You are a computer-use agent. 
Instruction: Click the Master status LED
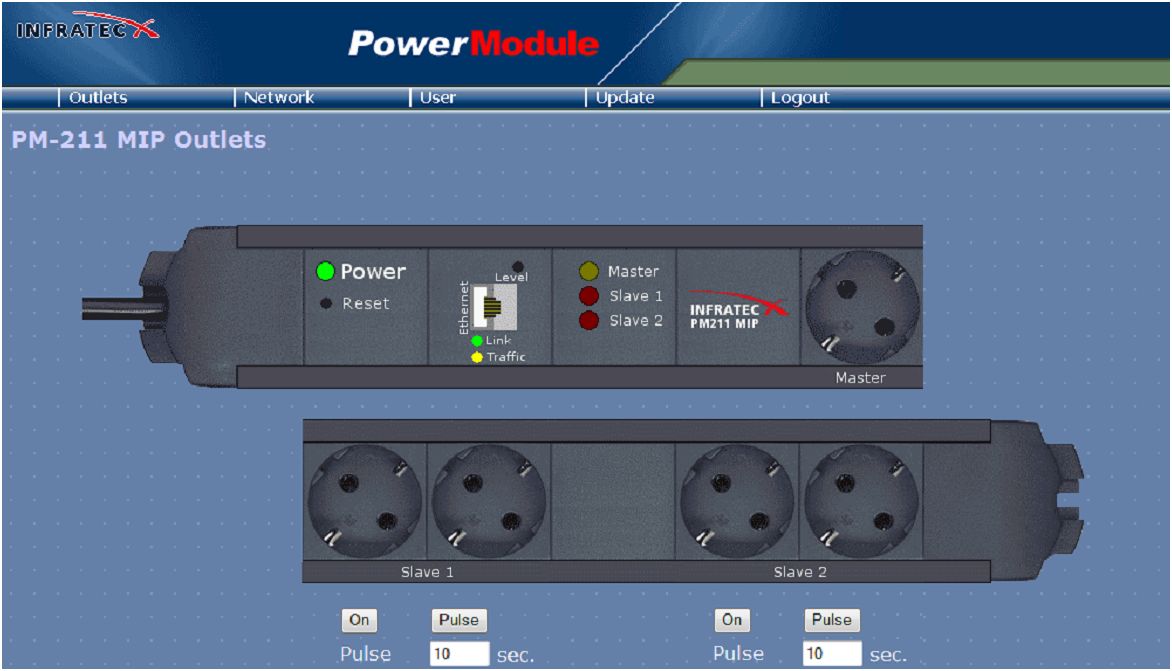pos(589,271)
